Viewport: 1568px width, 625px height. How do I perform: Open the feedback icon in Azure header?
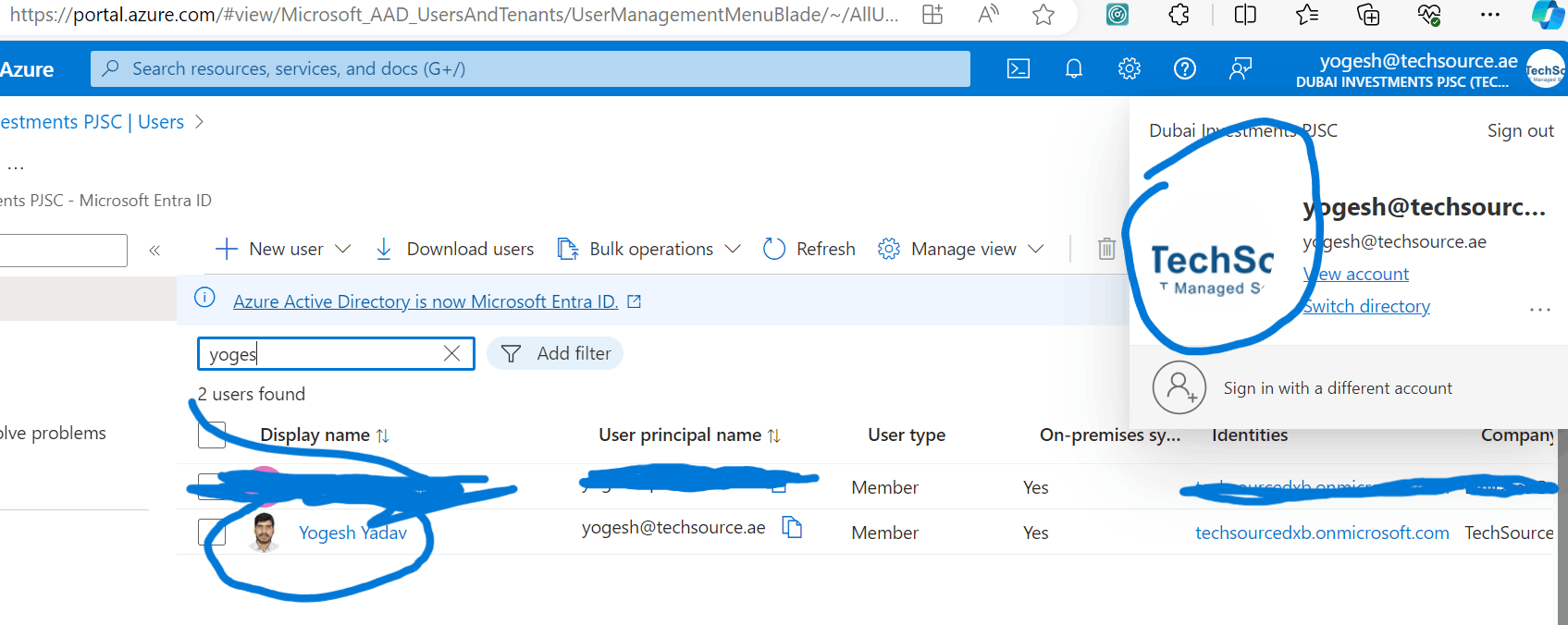[x=1241, y=69]
